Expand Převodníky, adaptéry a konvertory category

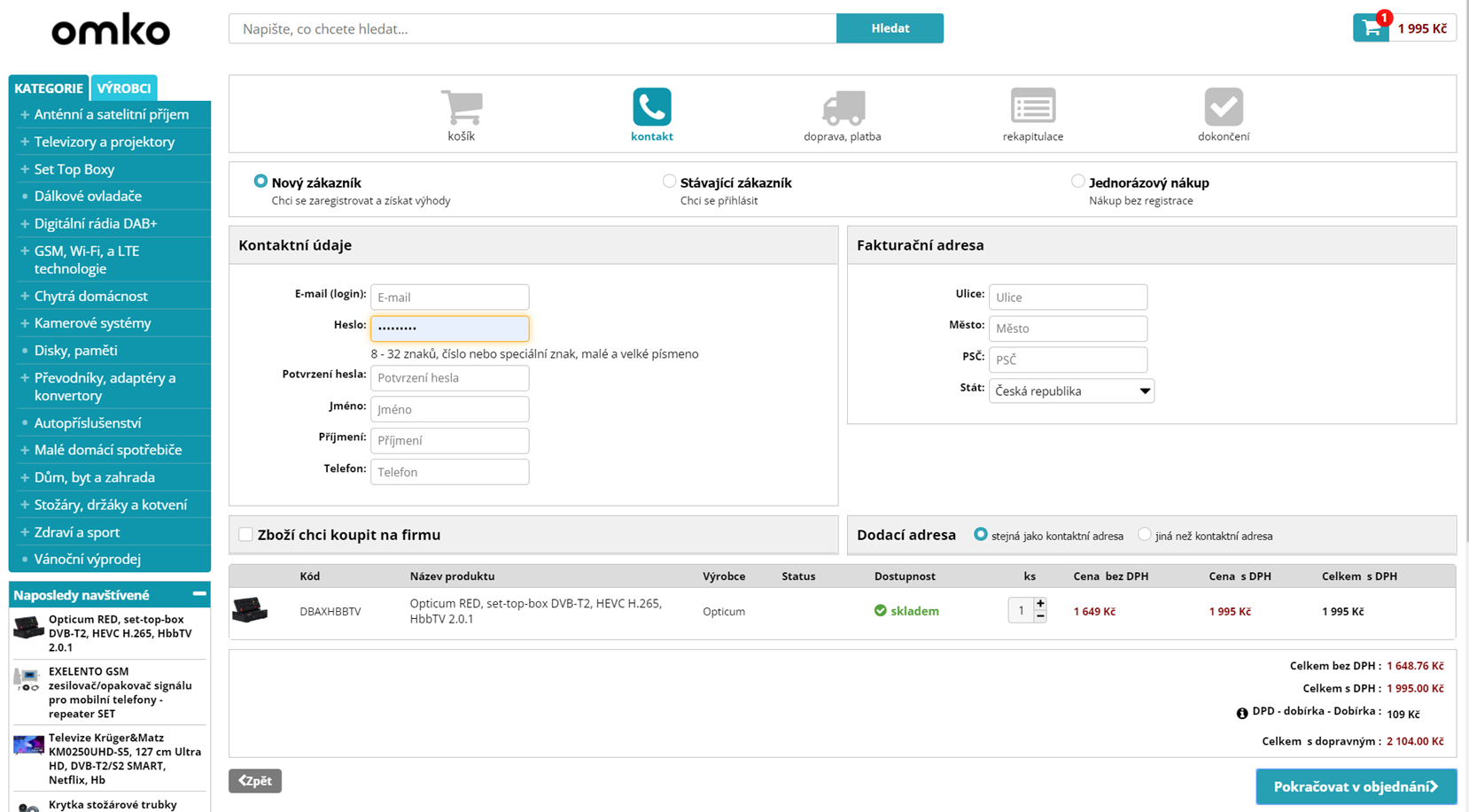(x=25, y=378)
